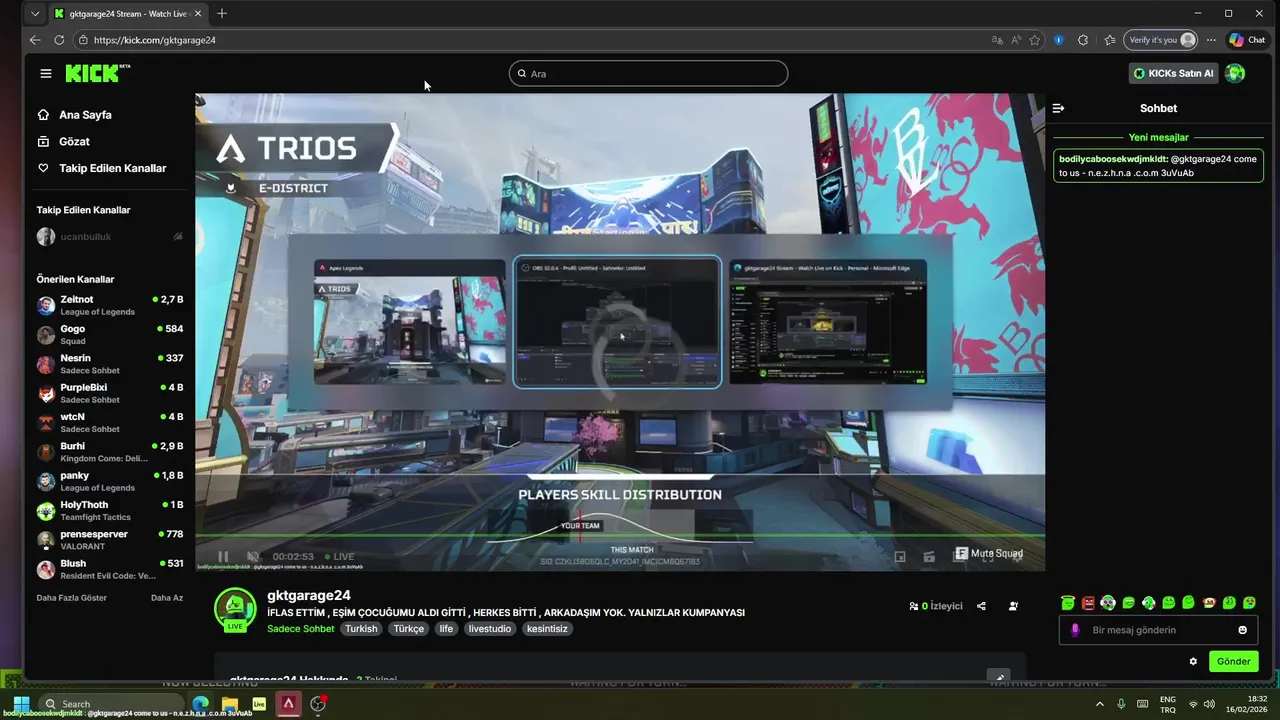Click the Yeni mesajlar divider
The width and height of the screenshot is (1280, 720).
click(x=1158, y=137)
